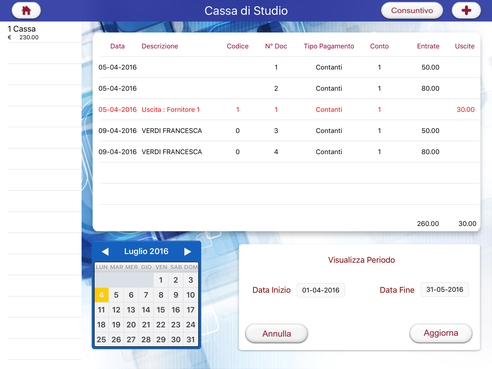
Task: Edit the Data Inizio date field
Action: (x=321, y=290)
